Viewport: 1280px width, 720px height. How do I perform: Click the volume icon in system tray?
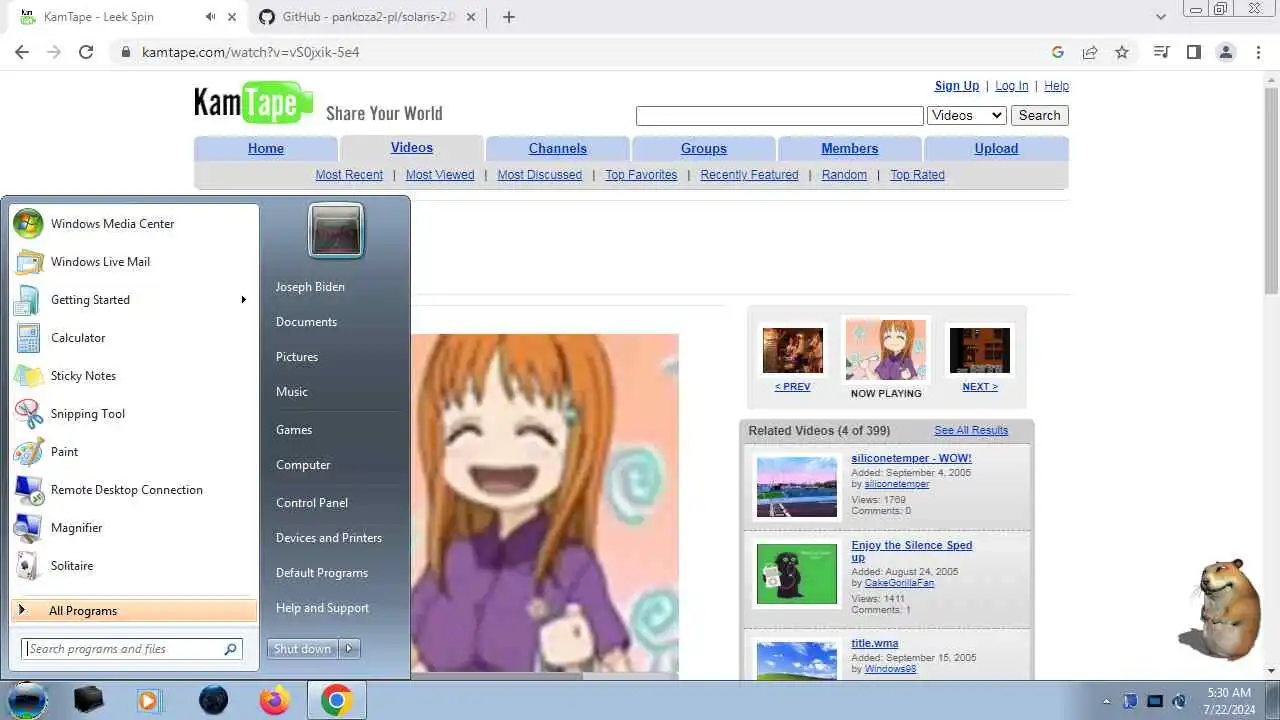click(x=1180, y=701)
